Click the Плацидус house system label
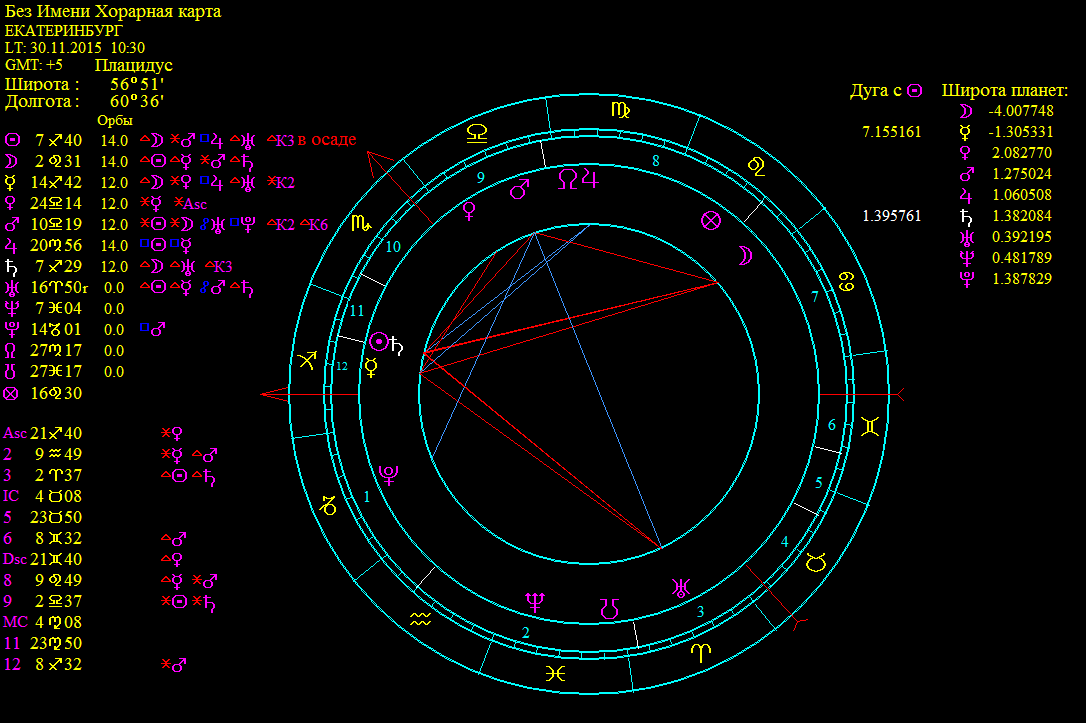Viewport: 1086px width, 723px height. click(133, 65)
